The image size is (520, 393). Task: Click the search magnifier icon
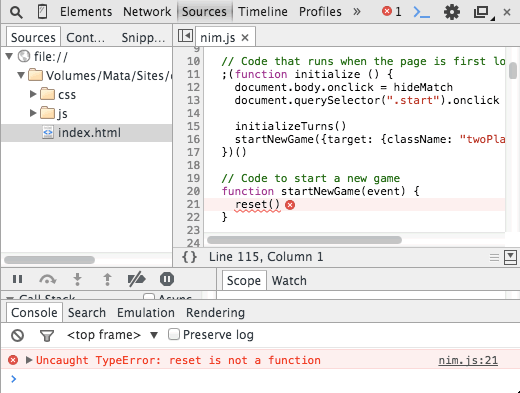[x=16, y=12]
